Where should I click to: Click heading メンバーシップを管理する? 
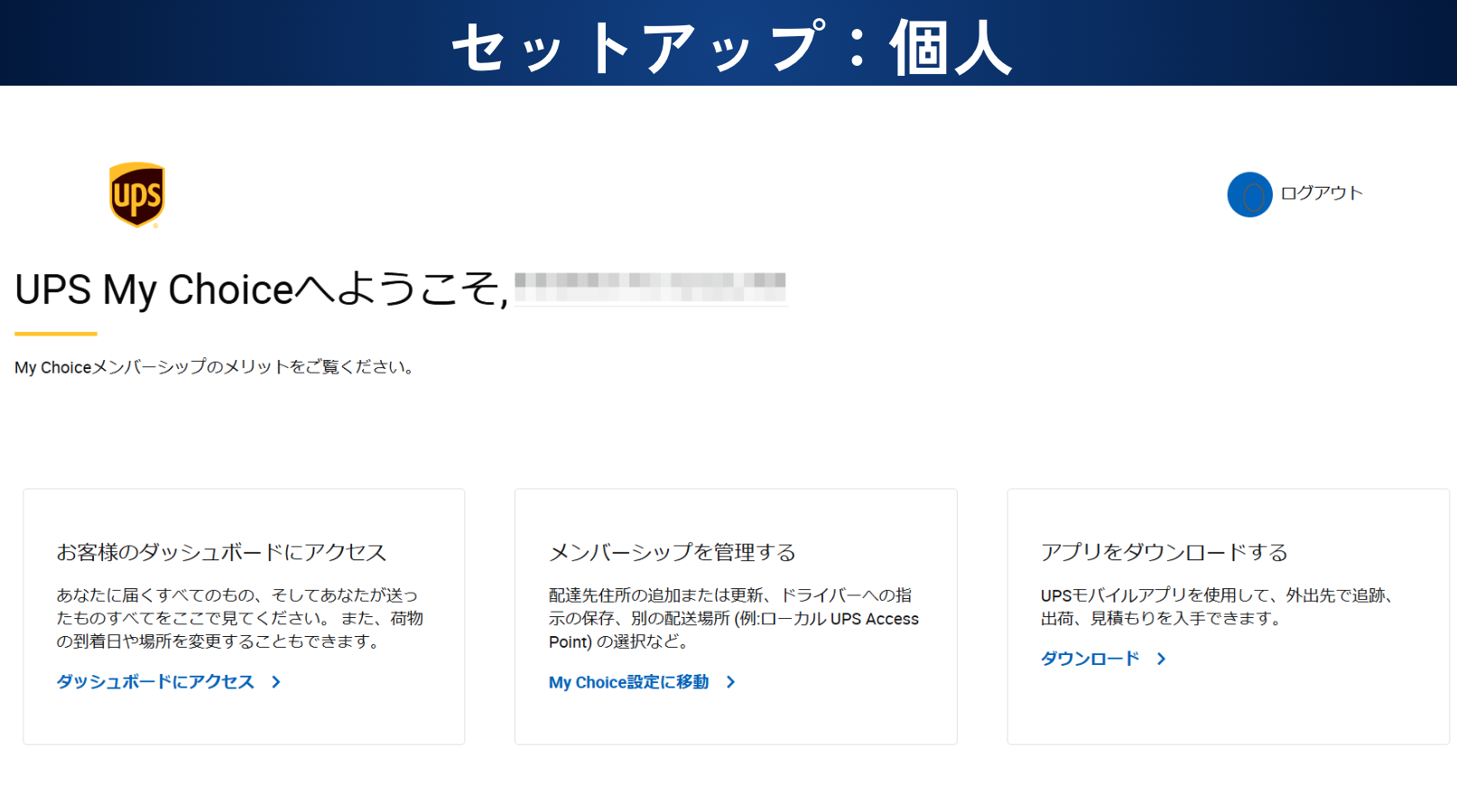673,552
